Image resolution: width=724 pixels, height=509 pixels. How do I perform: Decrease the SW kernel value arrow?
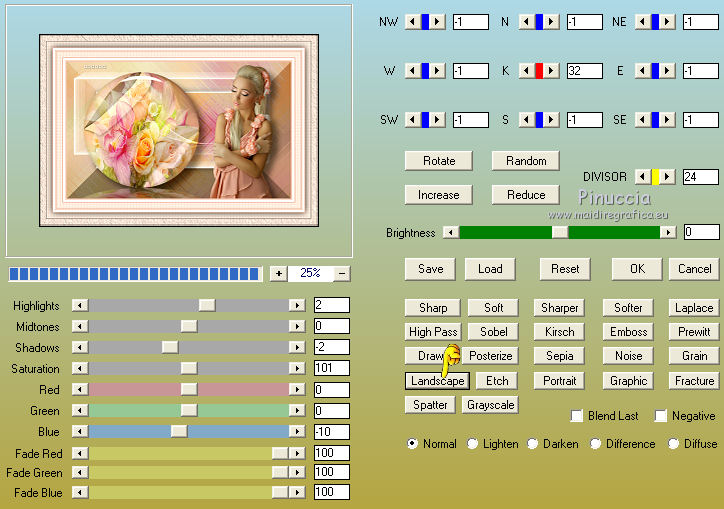pyautogui.click(x=412, y=120)
